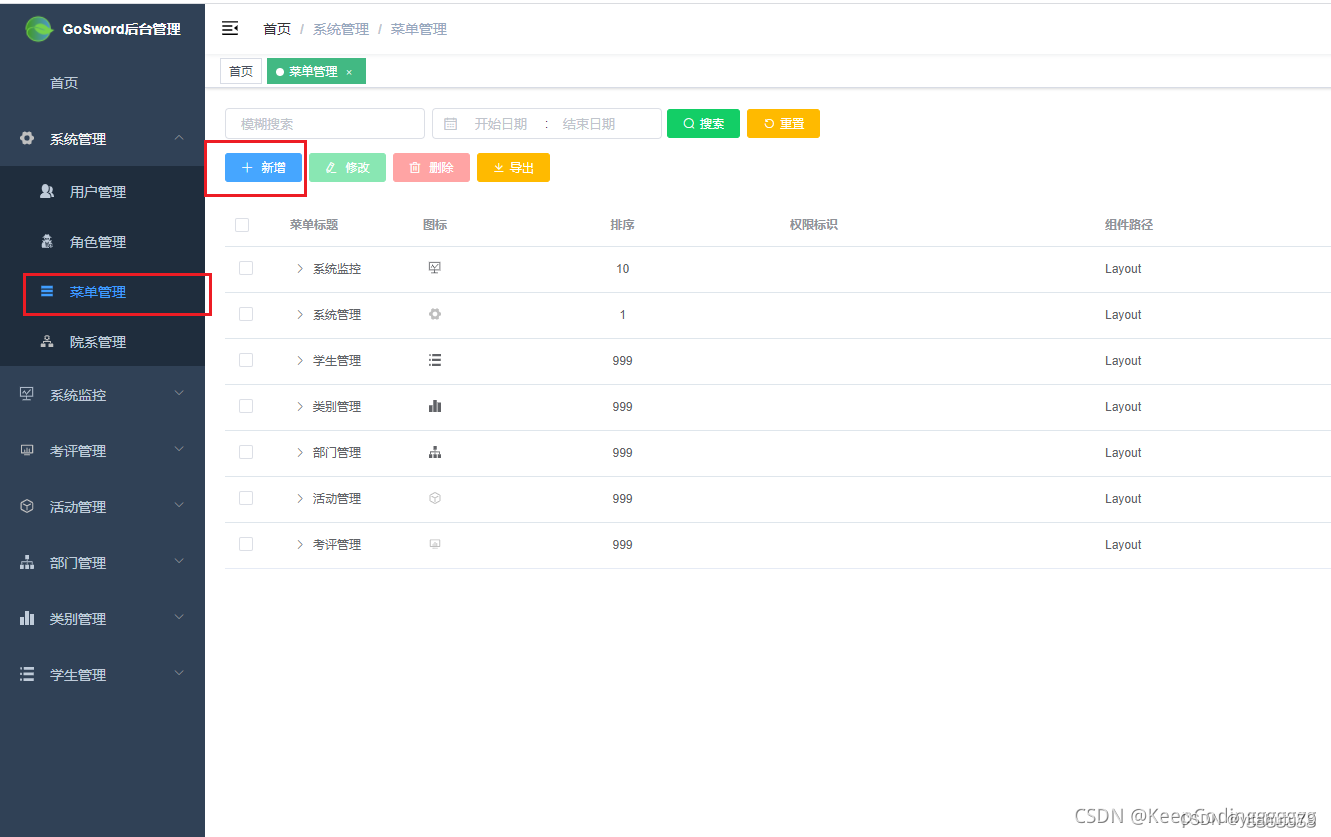Click the tree icon in 部门管理 table row
Viewport: 1331px width, 837px height.
[435, 452]
